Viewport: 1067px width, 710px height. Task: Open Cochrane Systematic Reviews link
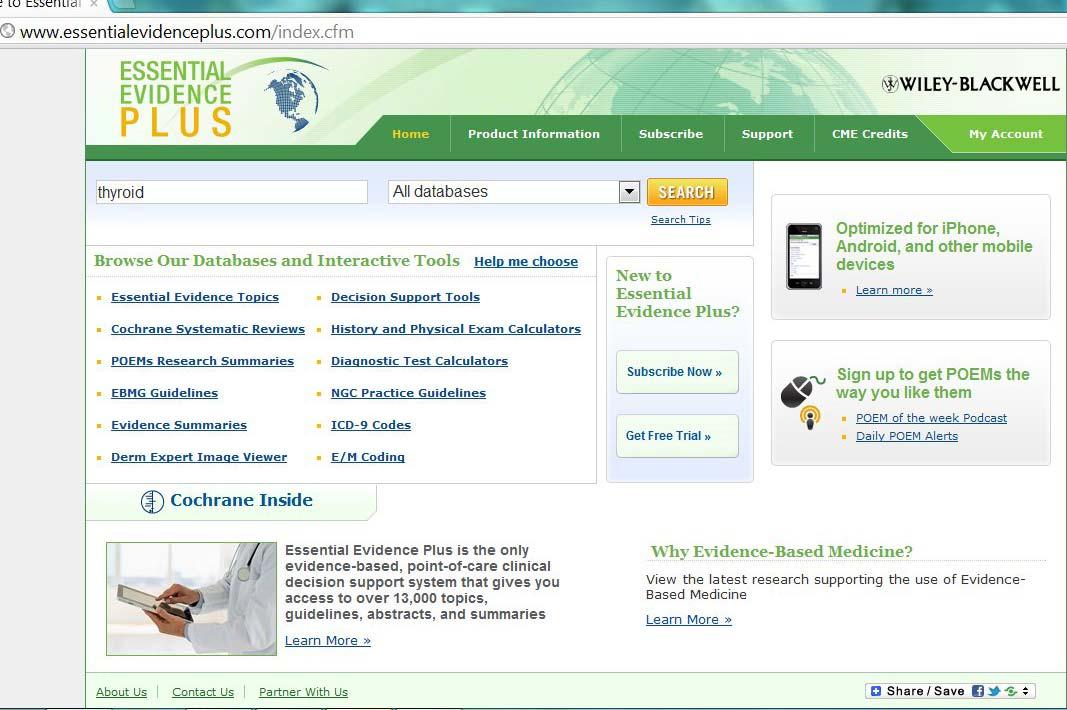208,329
